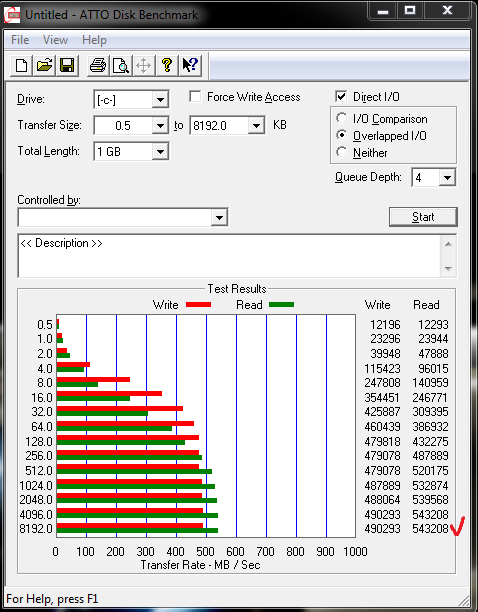Open About via yellow question mark icon
The image size is (478, 612).
point(167,65)
